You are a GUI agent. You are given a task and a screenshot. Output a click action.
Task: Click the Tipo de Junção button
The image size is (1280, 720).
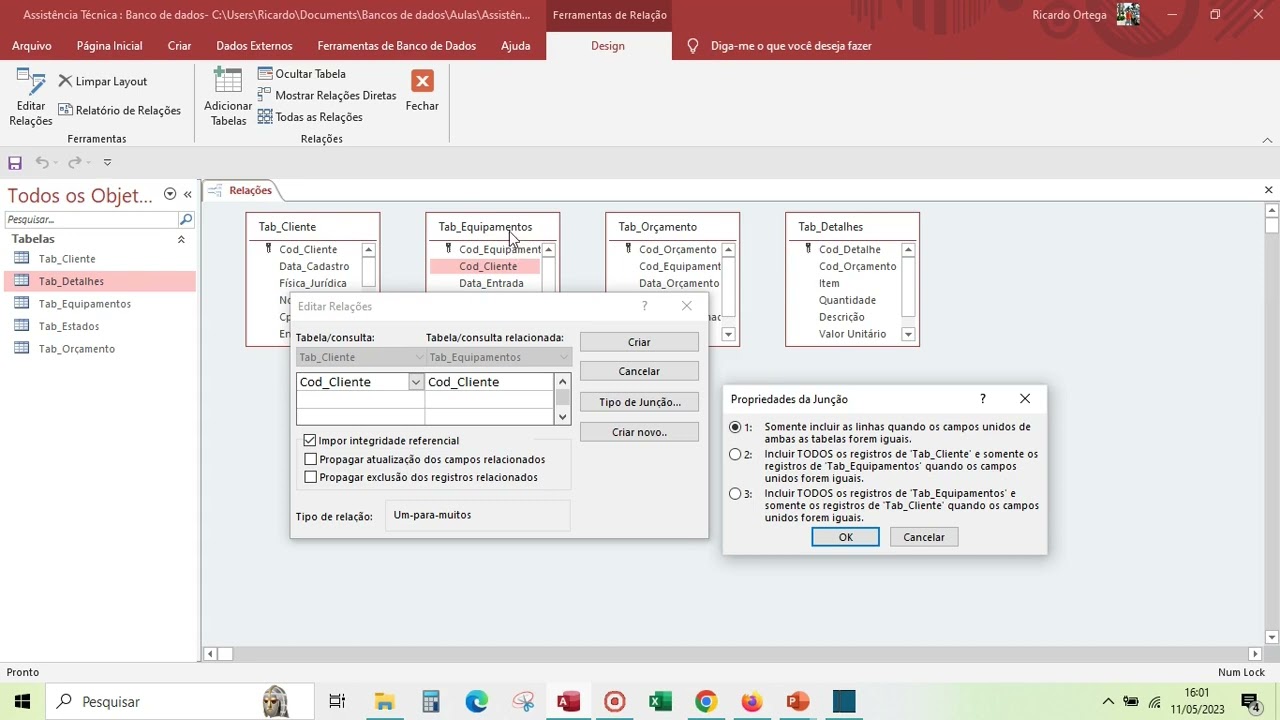tap(639, 402)
